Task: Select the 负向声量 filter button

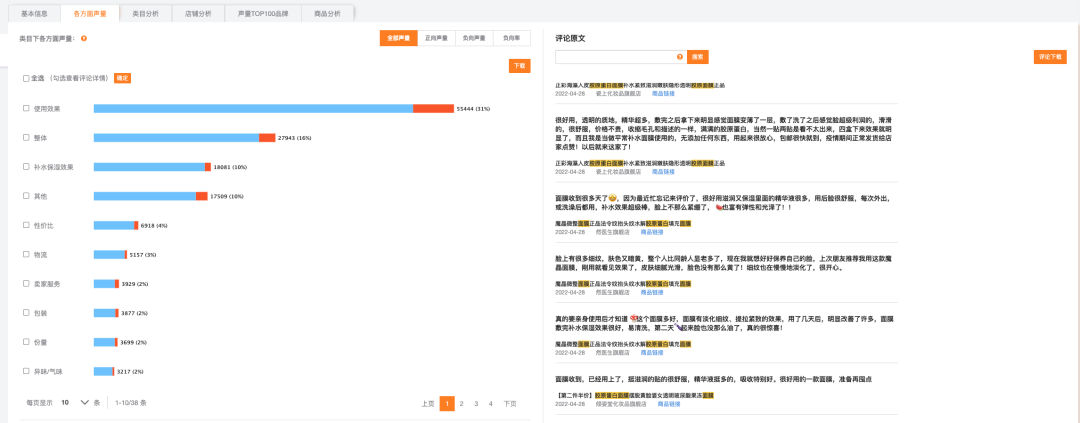Action: (x=474, y=38)
